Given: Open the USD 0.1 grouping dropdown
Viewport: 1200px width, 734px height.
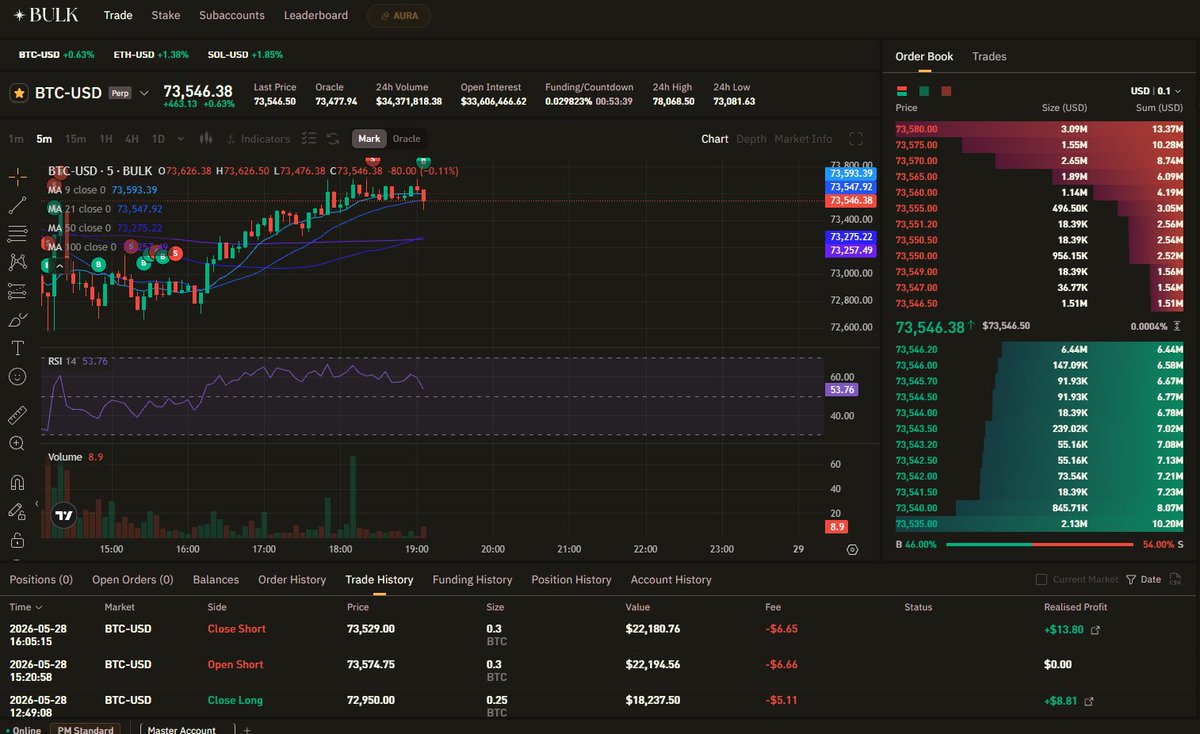Looking at the screenshot, I should (1155, 91).
